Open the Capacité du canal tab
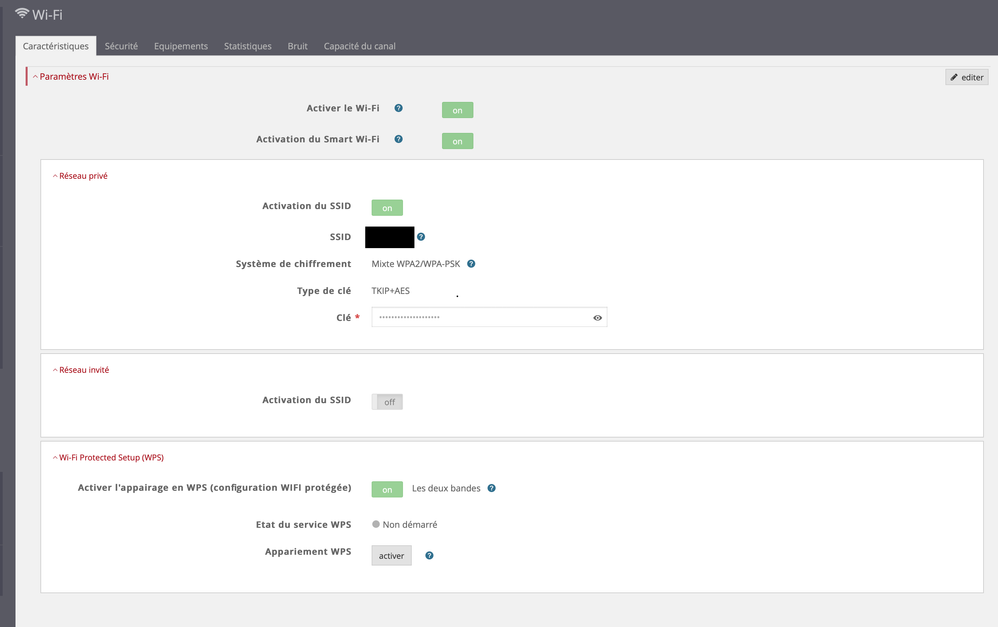The width and height of the screenshot is (998, 627). point(360,46)
